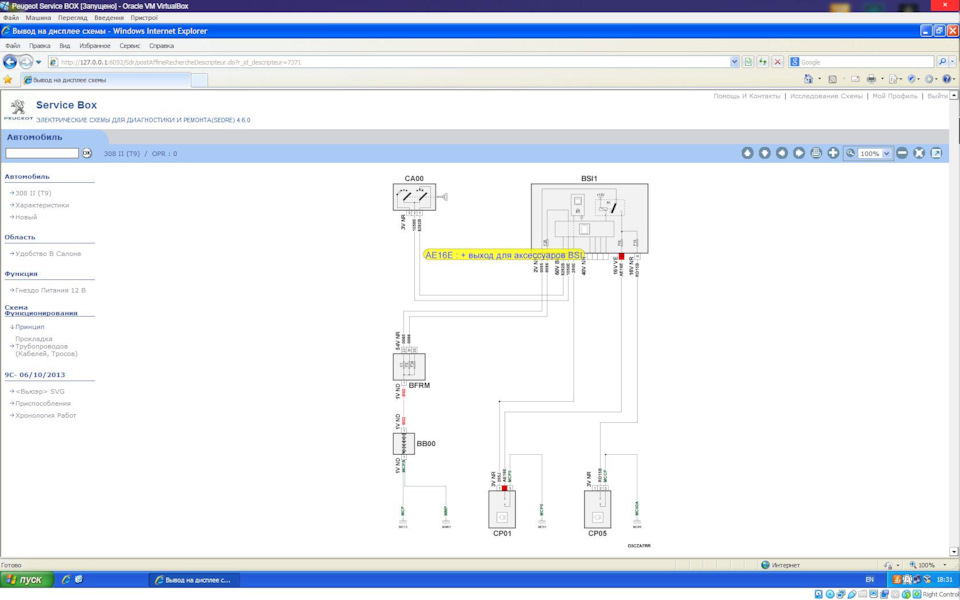The height and width of the screenshot is (600, 960).
Task: Open recent pages dropdown next to nav arrows
Action: click(x=39, y=62)
